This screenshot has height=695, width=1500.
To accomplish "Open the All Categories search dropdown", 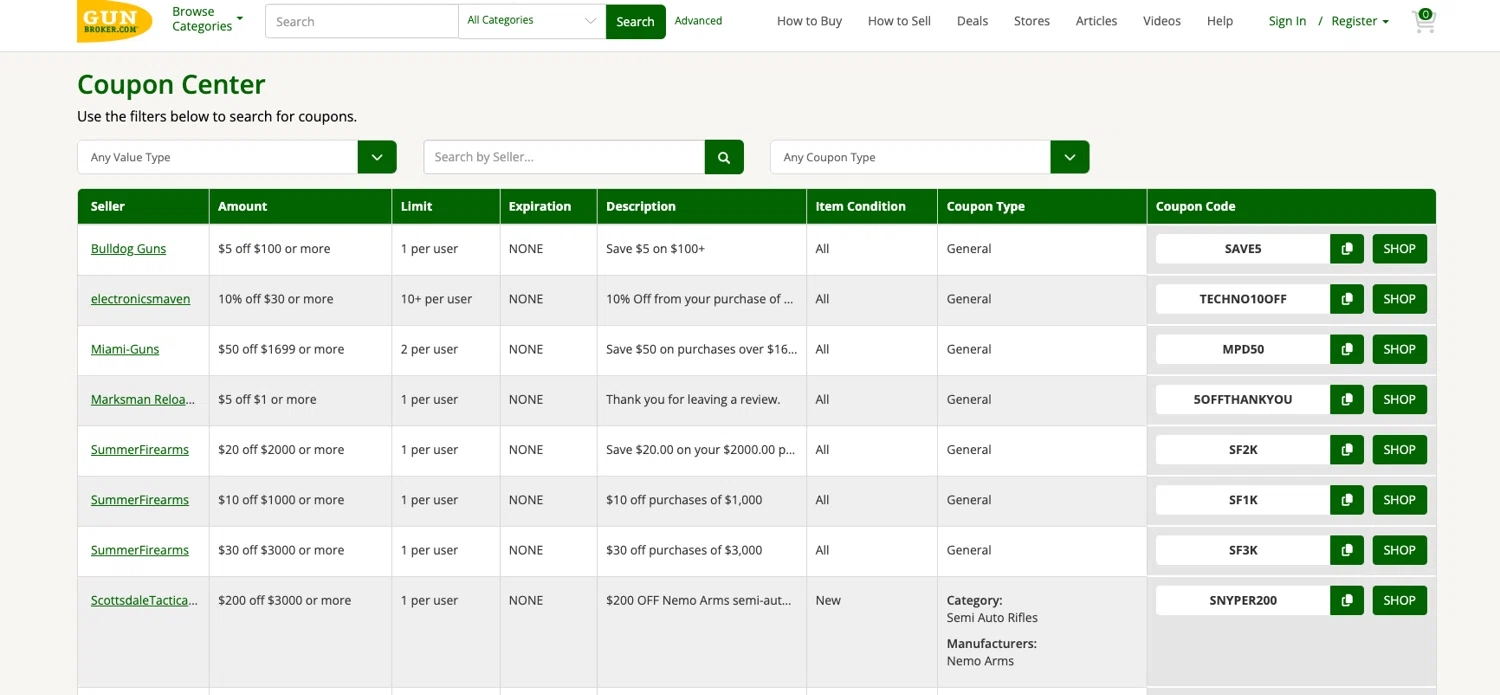I will click(531, 21).
